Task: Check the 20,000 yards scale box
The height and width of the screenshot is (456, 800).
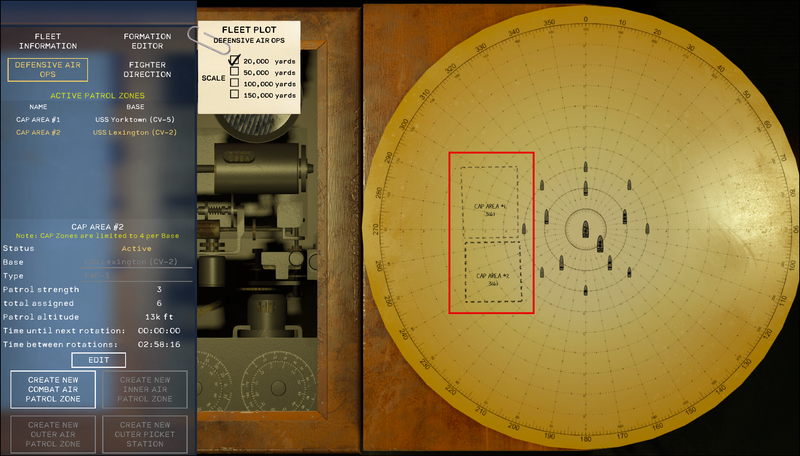Action: 234,61
